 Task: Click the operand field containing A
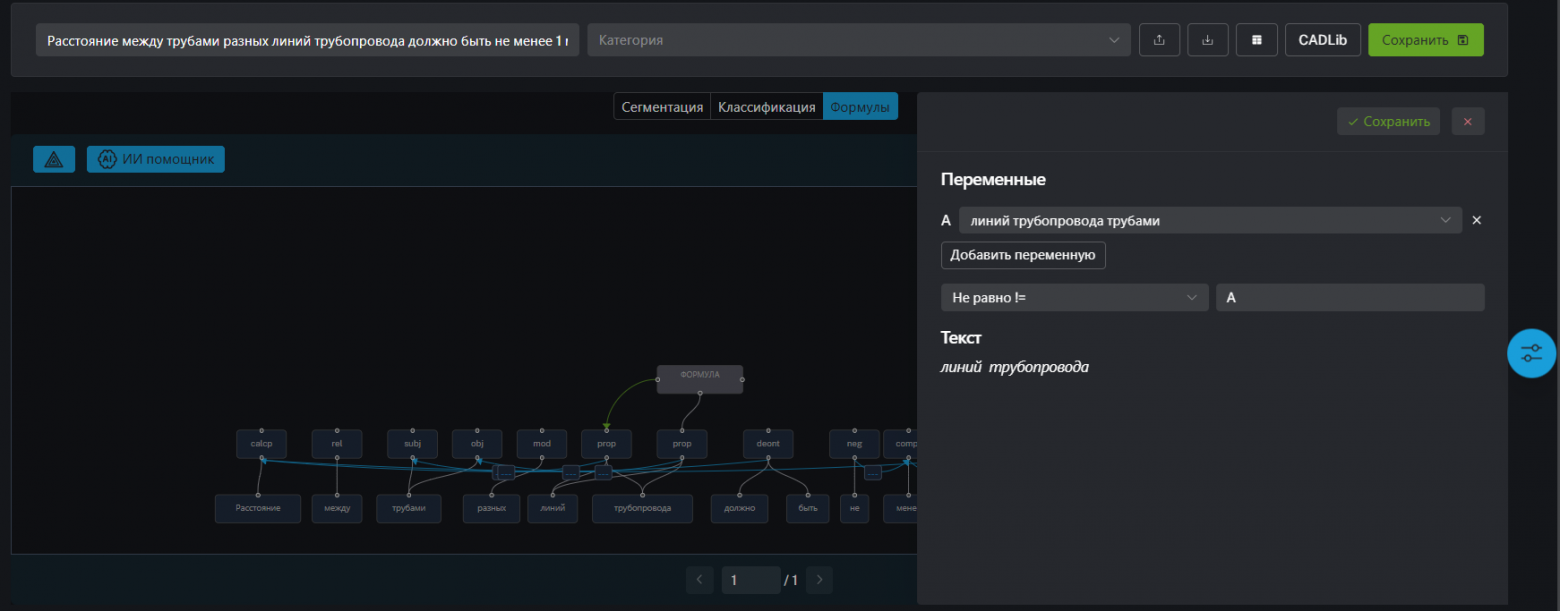click(x=1350, y=297)
